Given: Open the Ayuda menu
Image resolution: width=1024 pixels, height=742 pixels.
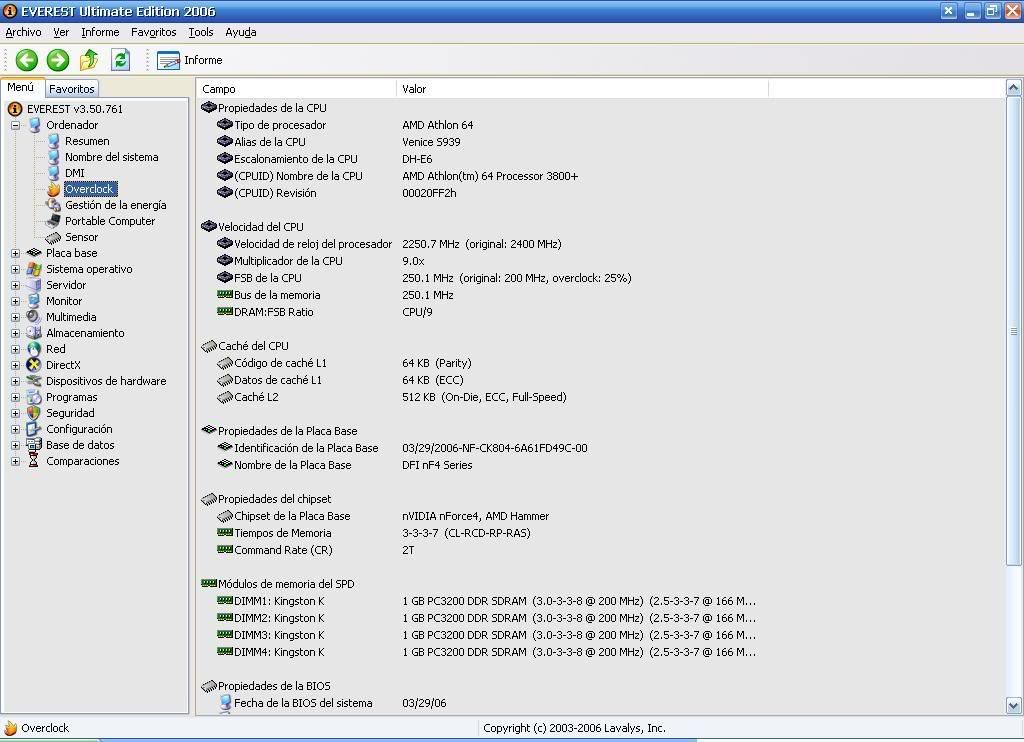Looking at the screenshot, I should click(x=240, y=32).
